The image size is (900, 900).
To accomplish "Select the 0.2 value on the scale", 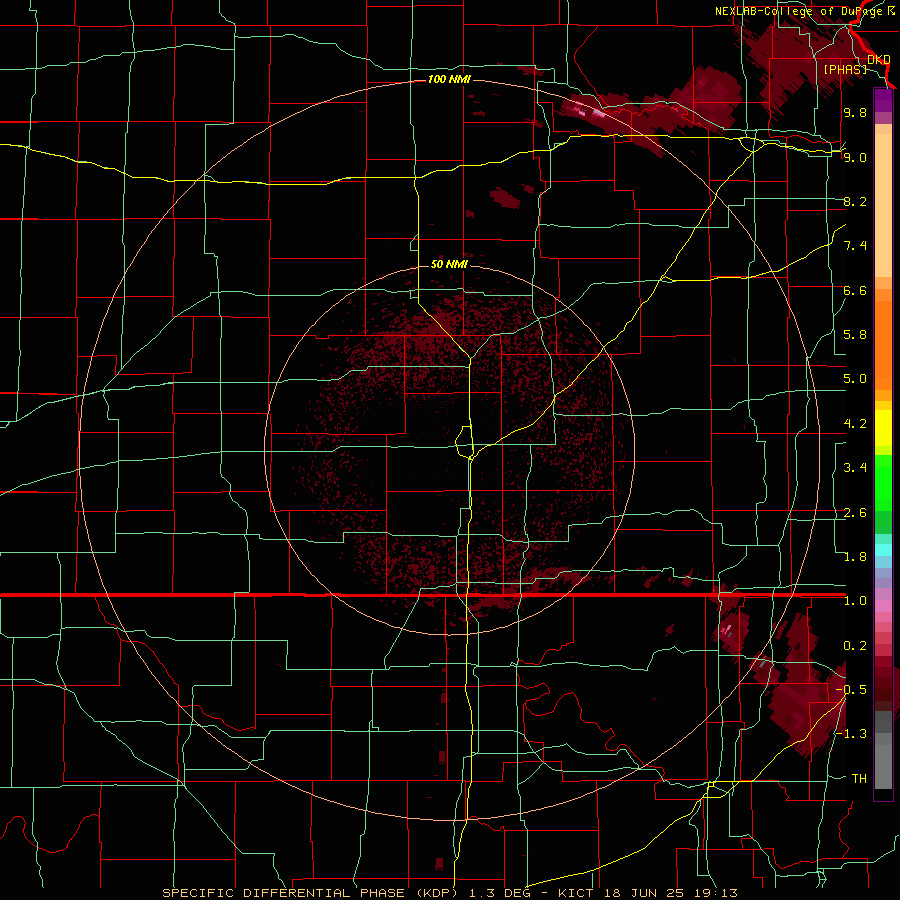I will point(855,646).
